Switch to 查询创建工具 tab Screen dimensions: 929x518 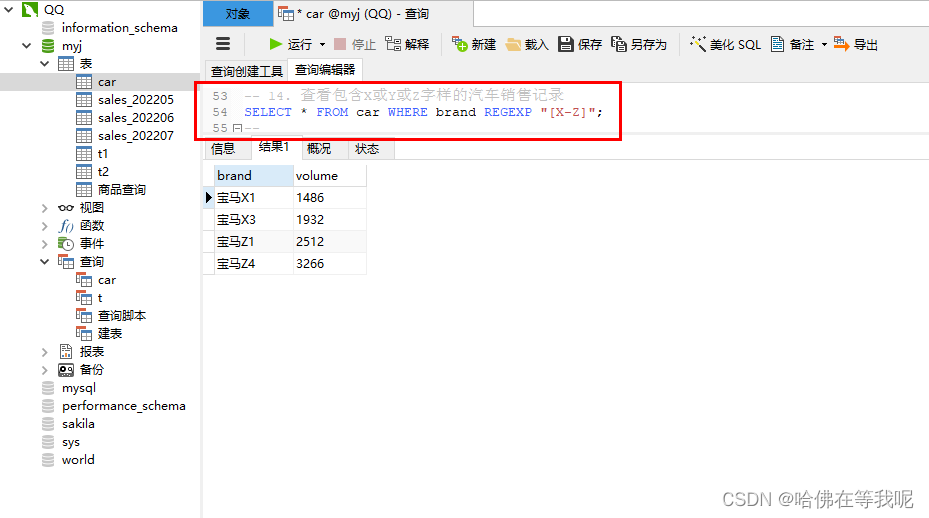pyautogui.click(x=246, y=71)
